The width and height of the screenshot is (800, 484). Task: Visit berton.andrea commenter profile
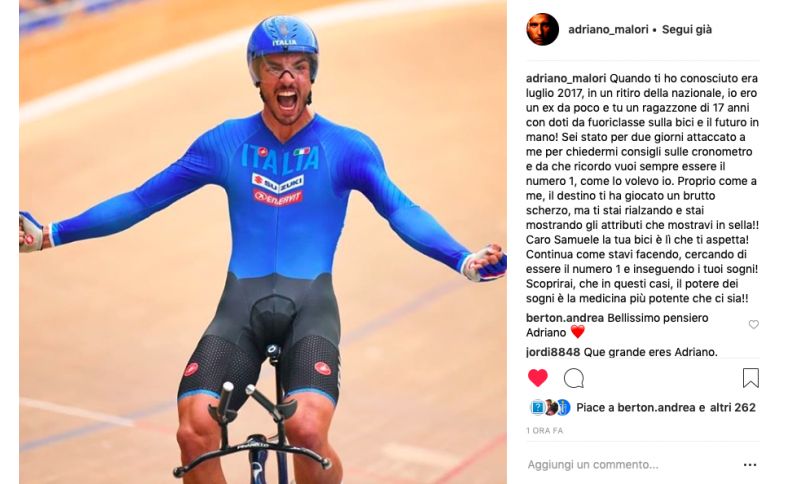tap(565, 318)
